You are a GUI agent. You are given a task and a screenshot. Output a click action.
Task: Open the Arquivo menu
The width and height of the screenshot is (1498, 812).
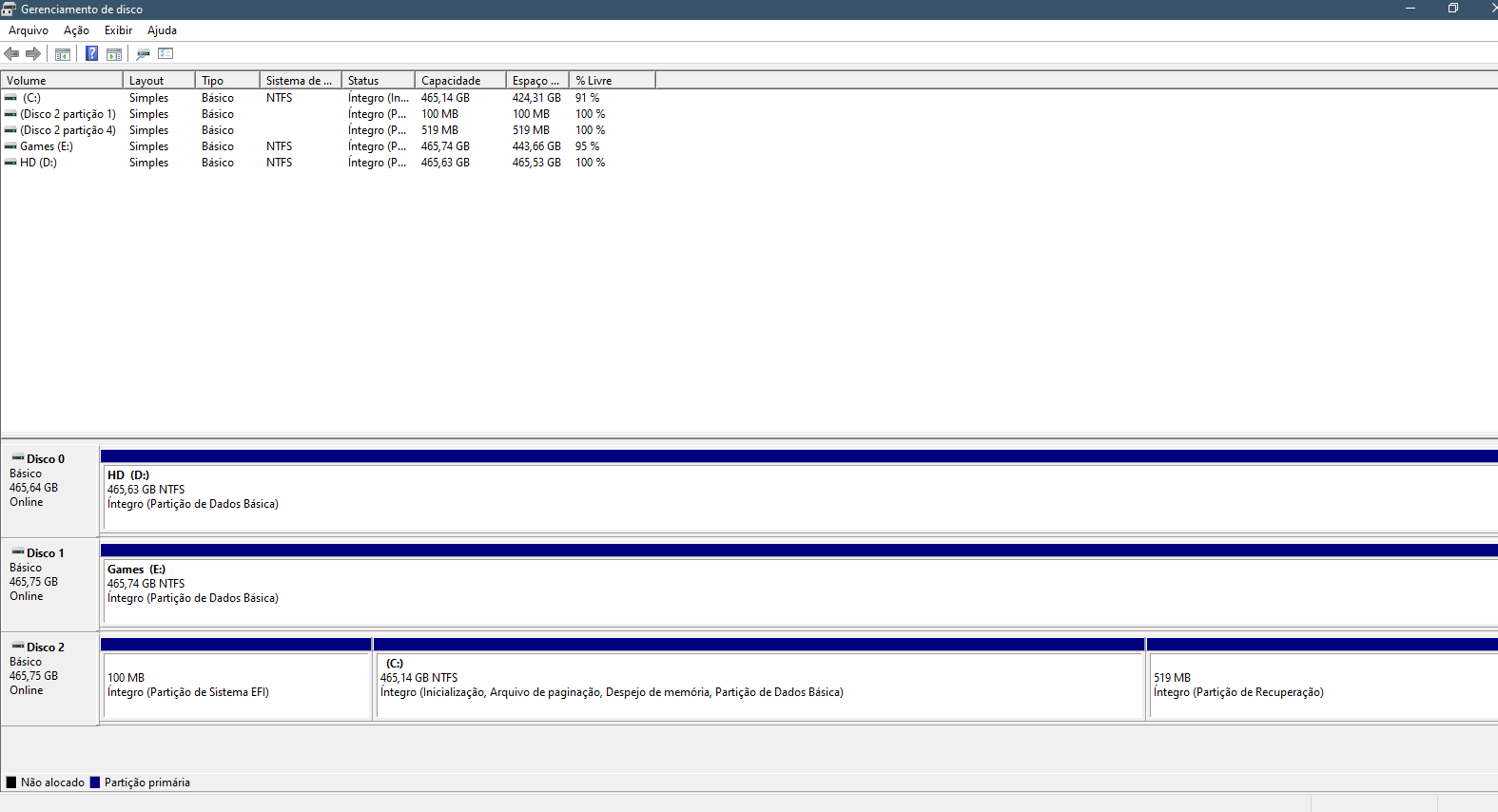(x=29, y=30)
